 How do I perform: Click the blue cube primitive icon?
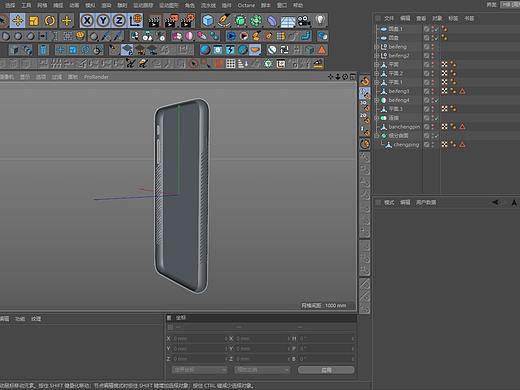pyautogui.click(x=208, y=21)
